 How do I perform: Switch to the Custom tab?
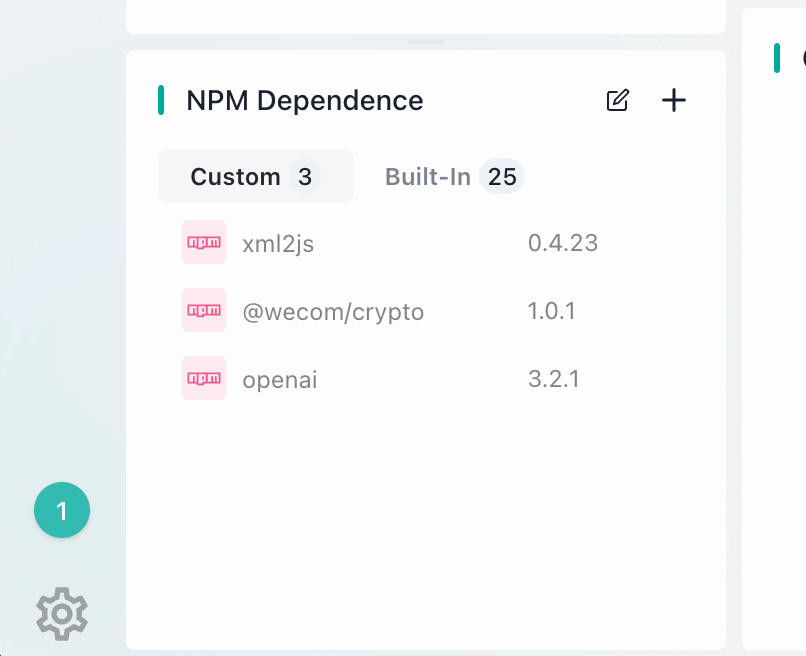click(x=255, y=176)
